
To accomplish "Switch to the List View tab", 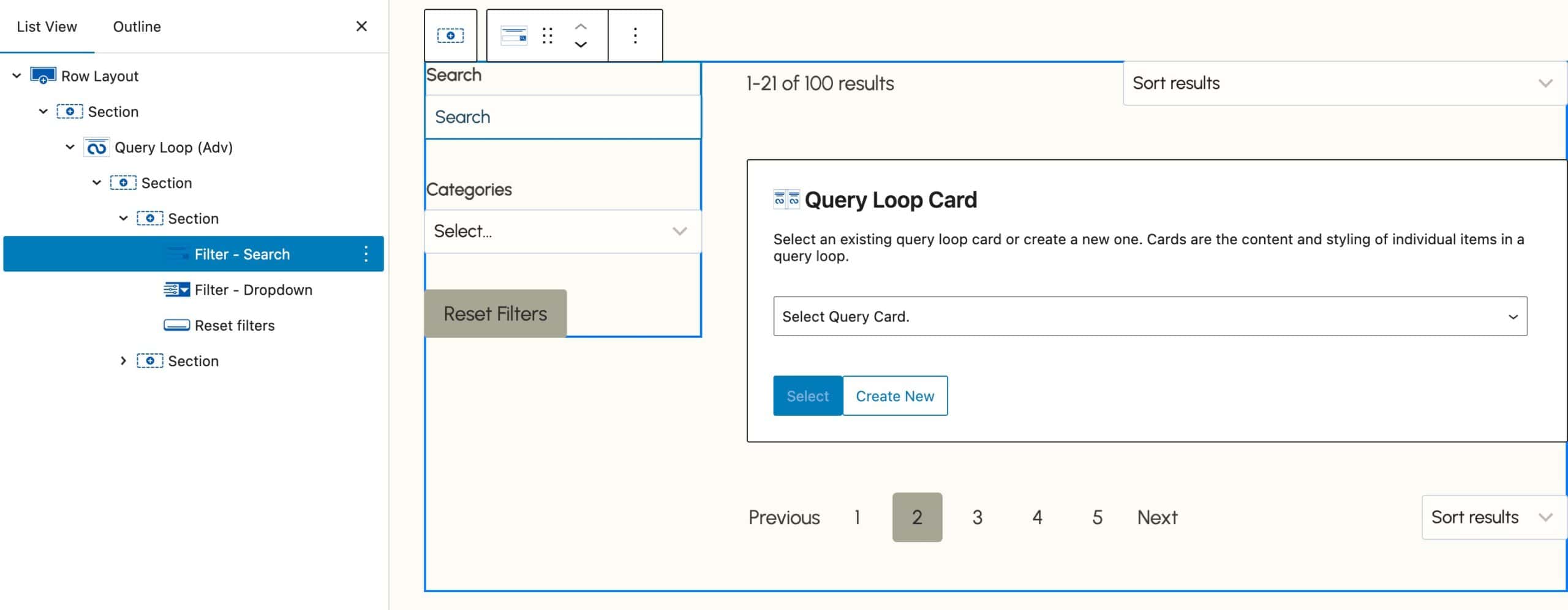I will 47,27.
